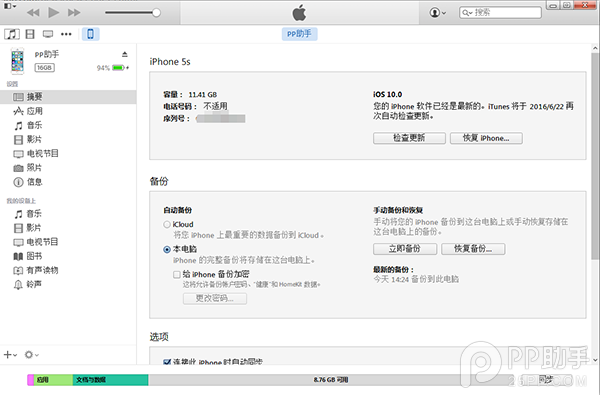Click the 今天 14:24 备份到此电脑 text
Screen dimensions: 600x395
[416, 279]
